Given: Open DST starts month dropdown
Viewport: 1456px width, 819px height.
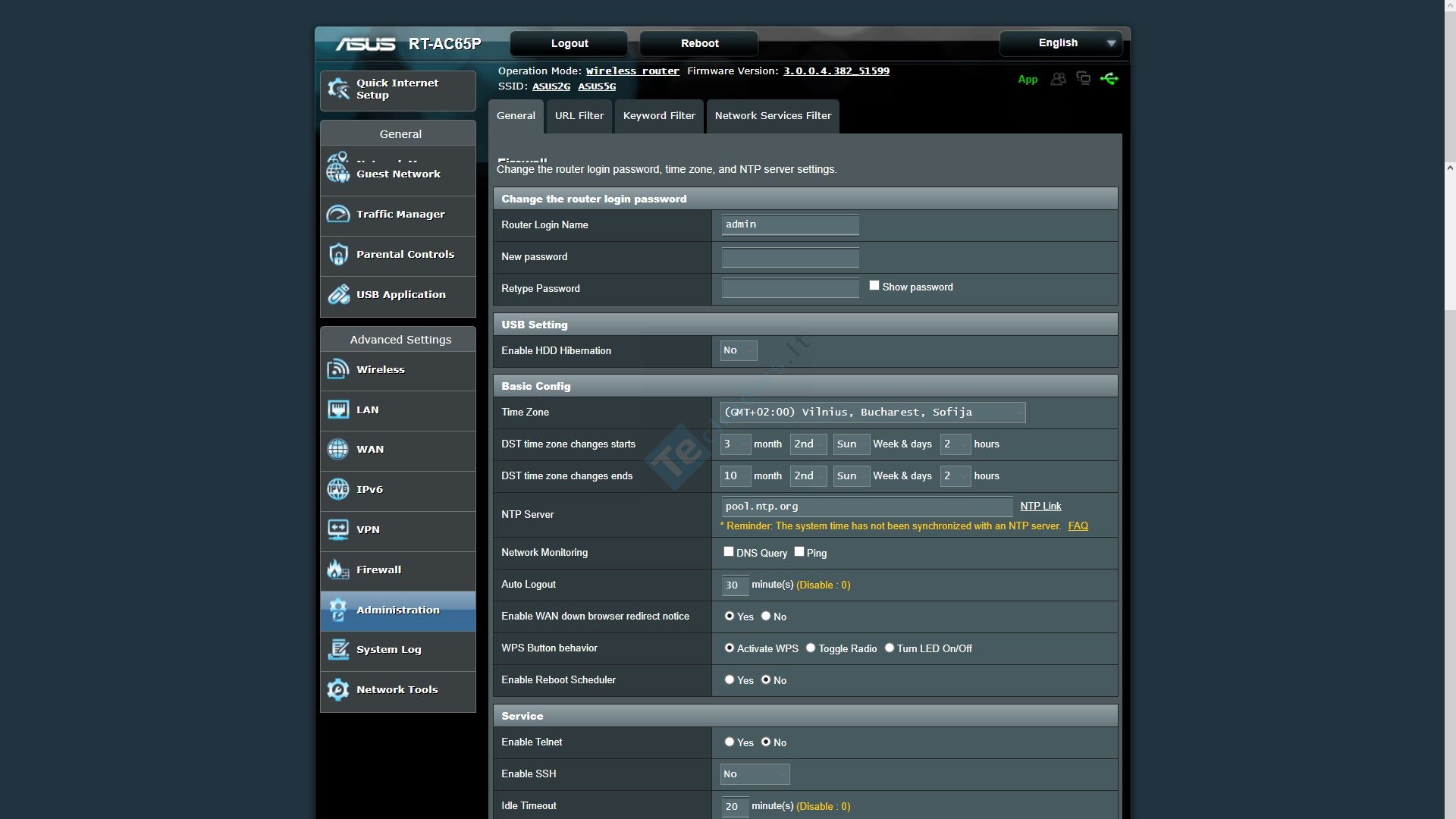Looking at the screenshot, I should pyautogui.click(x=735, y=444).
